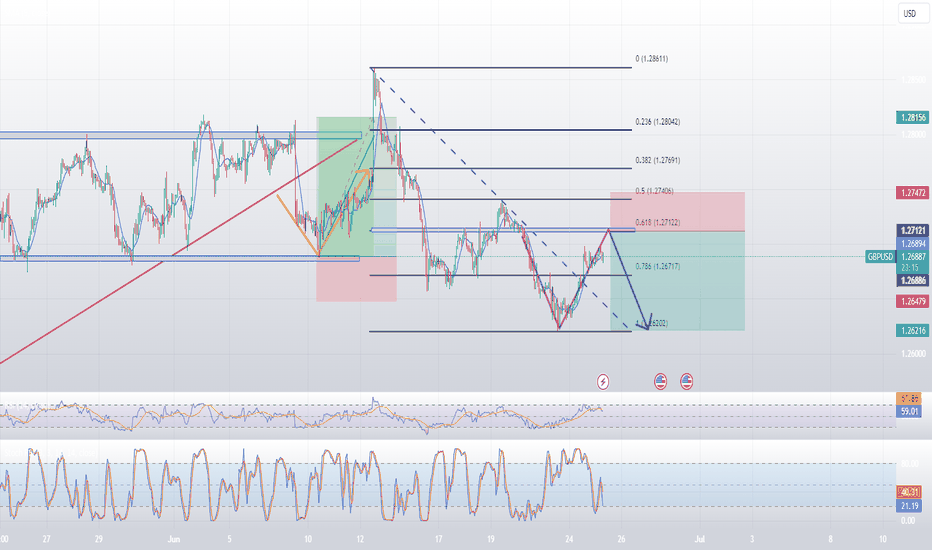Click the 21.19 stochastic value label
Image resolution: width=932 pixels, height=550 pixels.
point(909,506)
